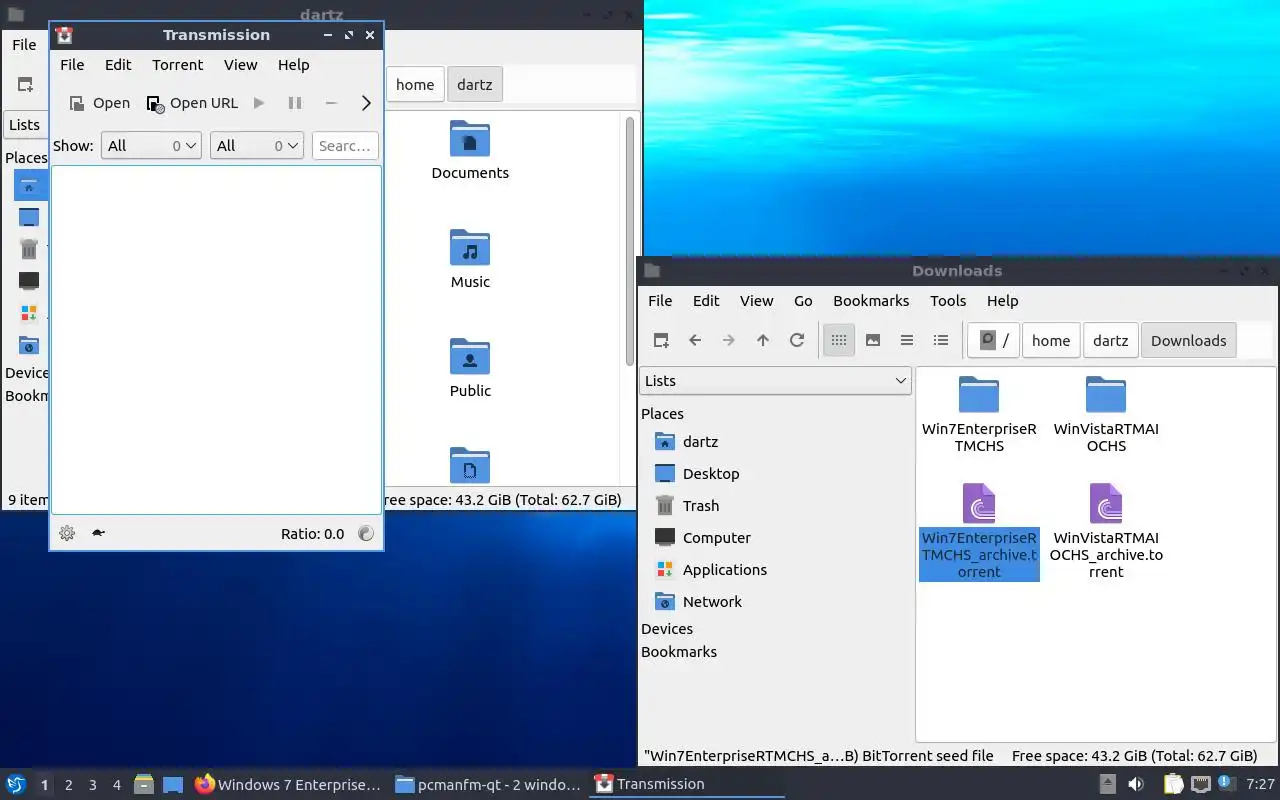This screenshot has height=800, width=1280.
Task: Open the Win7EnterpriseRTMCHS folder
Action: 979,415
